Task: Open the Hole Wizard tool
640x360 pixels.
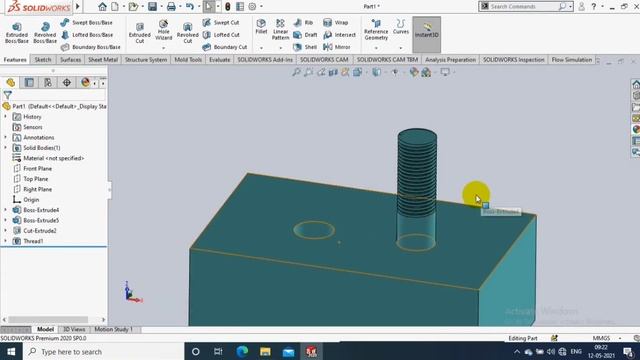Action: [163, 29]
